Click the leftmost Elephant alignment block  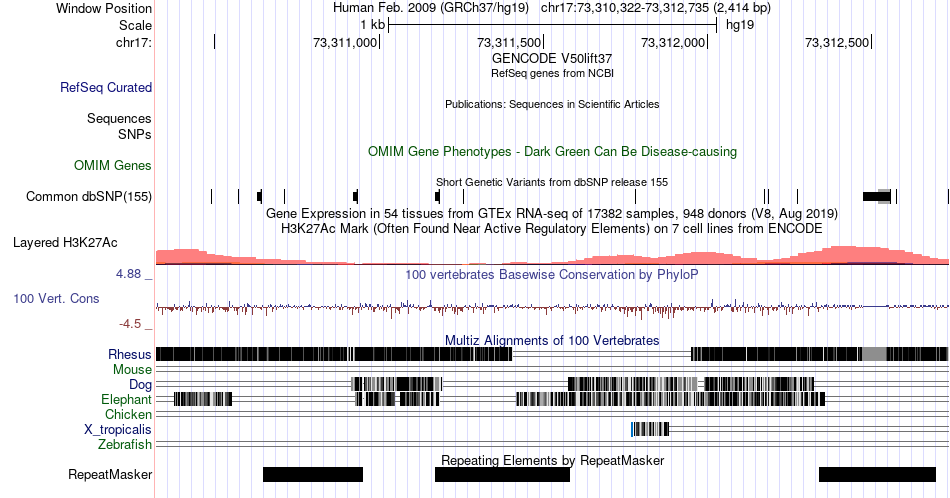(203, 399)
